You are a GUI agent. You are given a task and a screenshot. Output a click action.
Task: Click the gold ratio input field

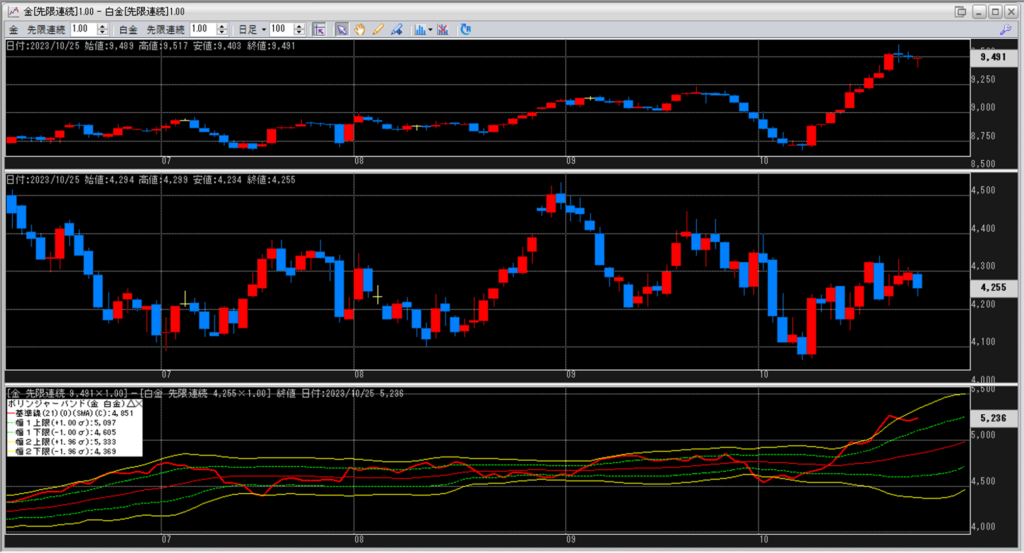point(82,29)
